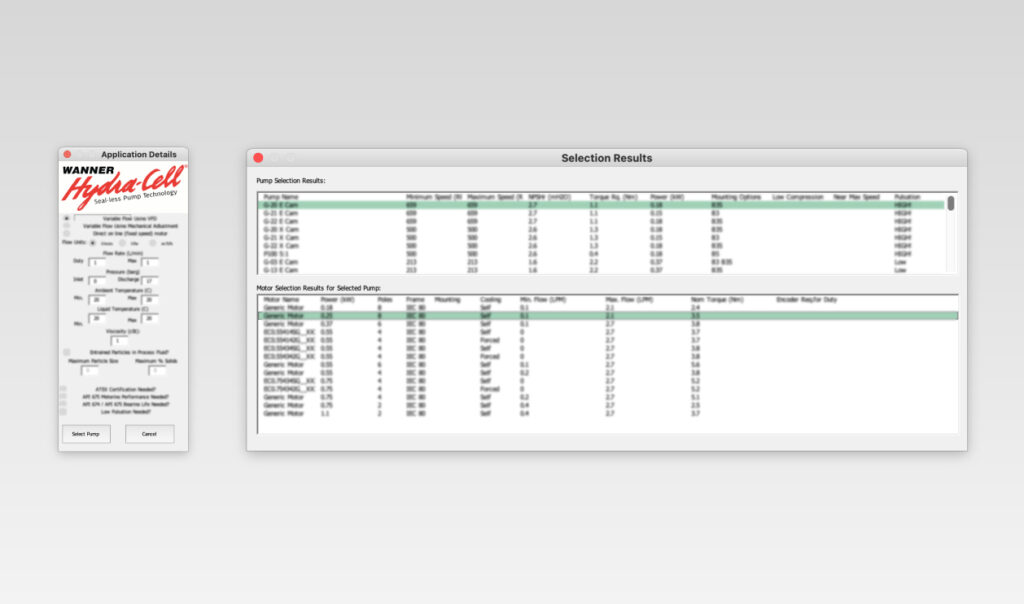This screenshot has width=1024, height=604.
Task: Click the Low Compression column header
Action: tap(797, 197)
